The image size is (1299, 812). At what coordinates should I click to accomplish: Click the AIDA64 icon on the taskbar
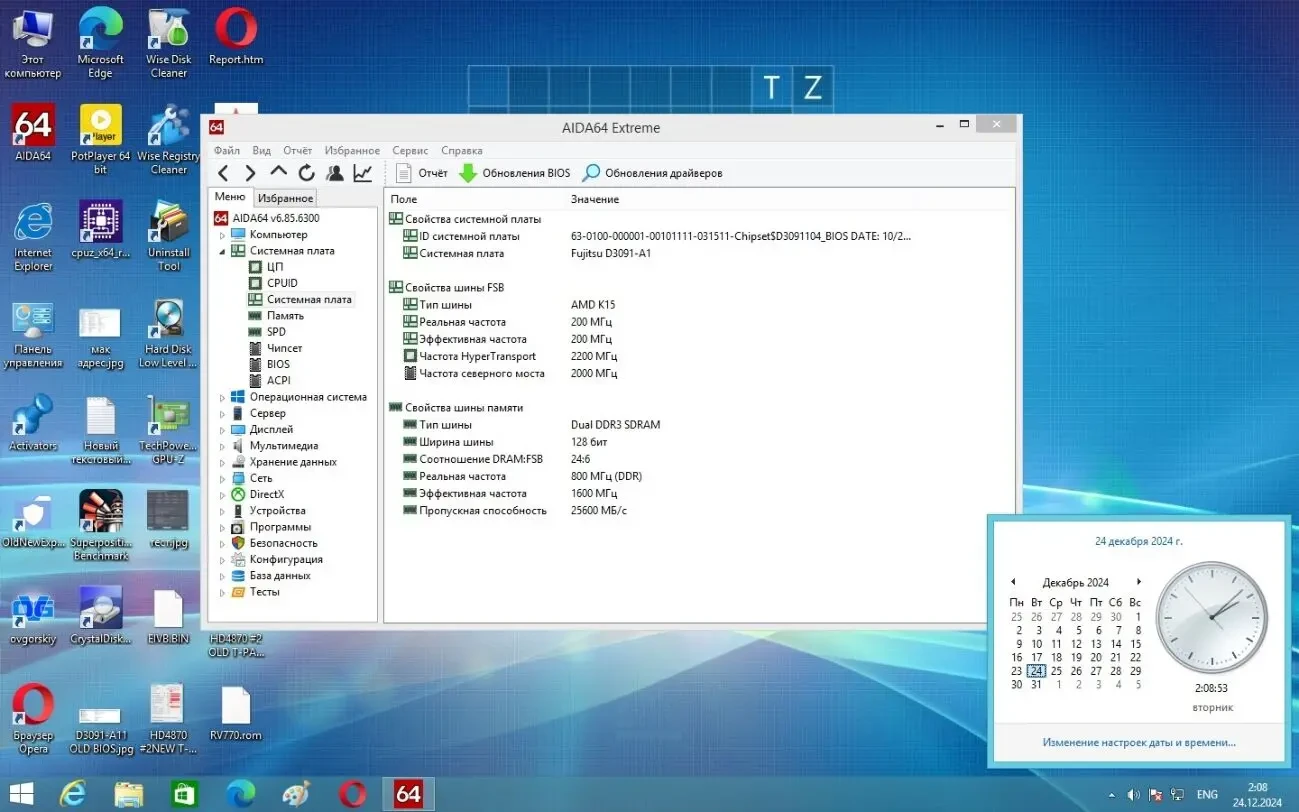[408, 793]
